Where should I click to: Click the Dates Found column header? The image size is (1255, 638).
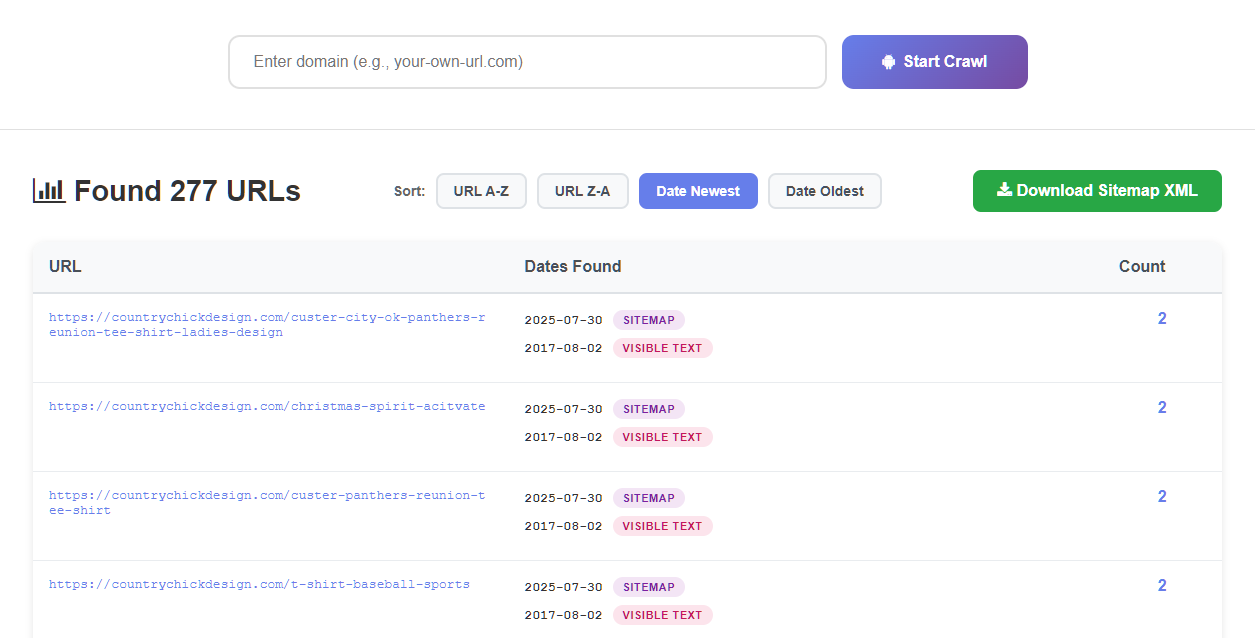[x=572, y=266]
